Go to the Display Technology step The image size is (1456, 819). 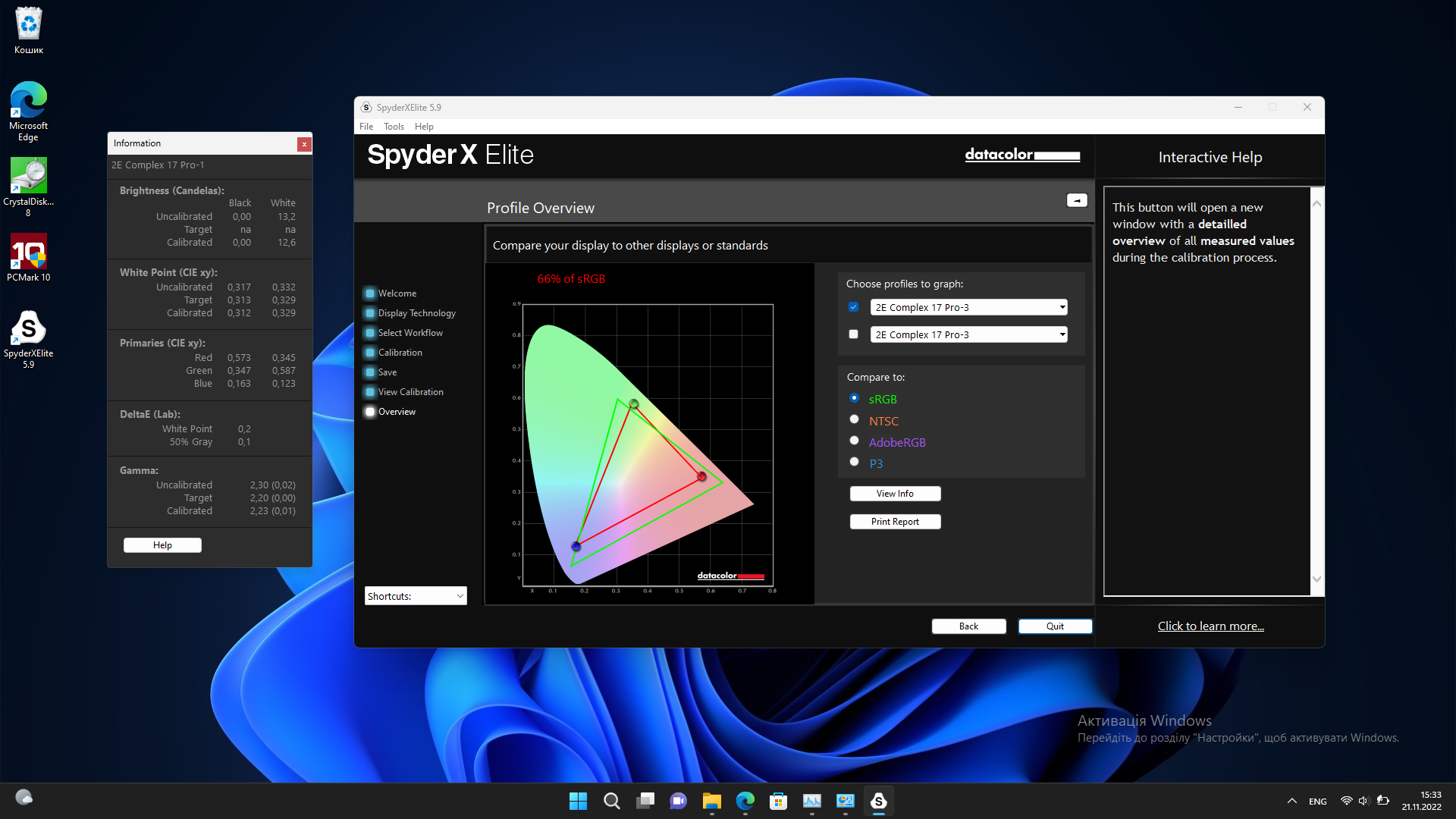pyautogui.click(x=416, y=313)
